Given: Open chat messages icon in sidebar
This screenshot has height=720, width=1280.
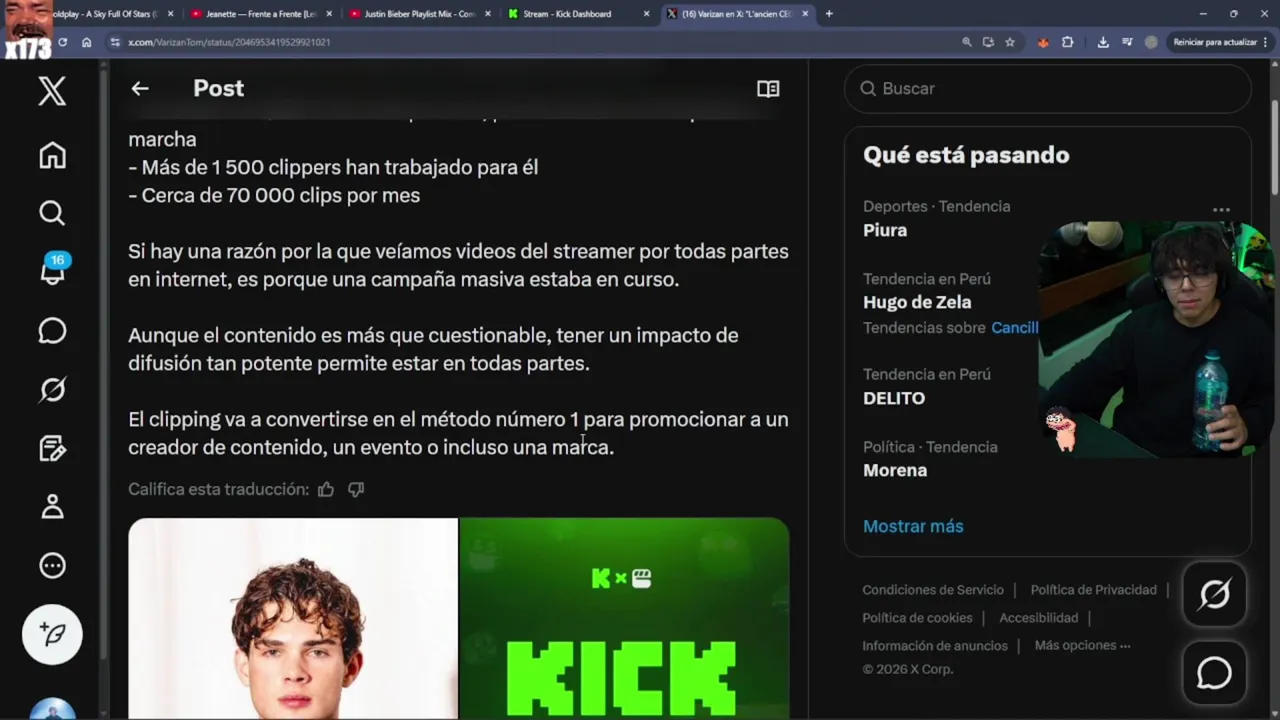Looking at the screenshot, I should [x=52, y=331].
